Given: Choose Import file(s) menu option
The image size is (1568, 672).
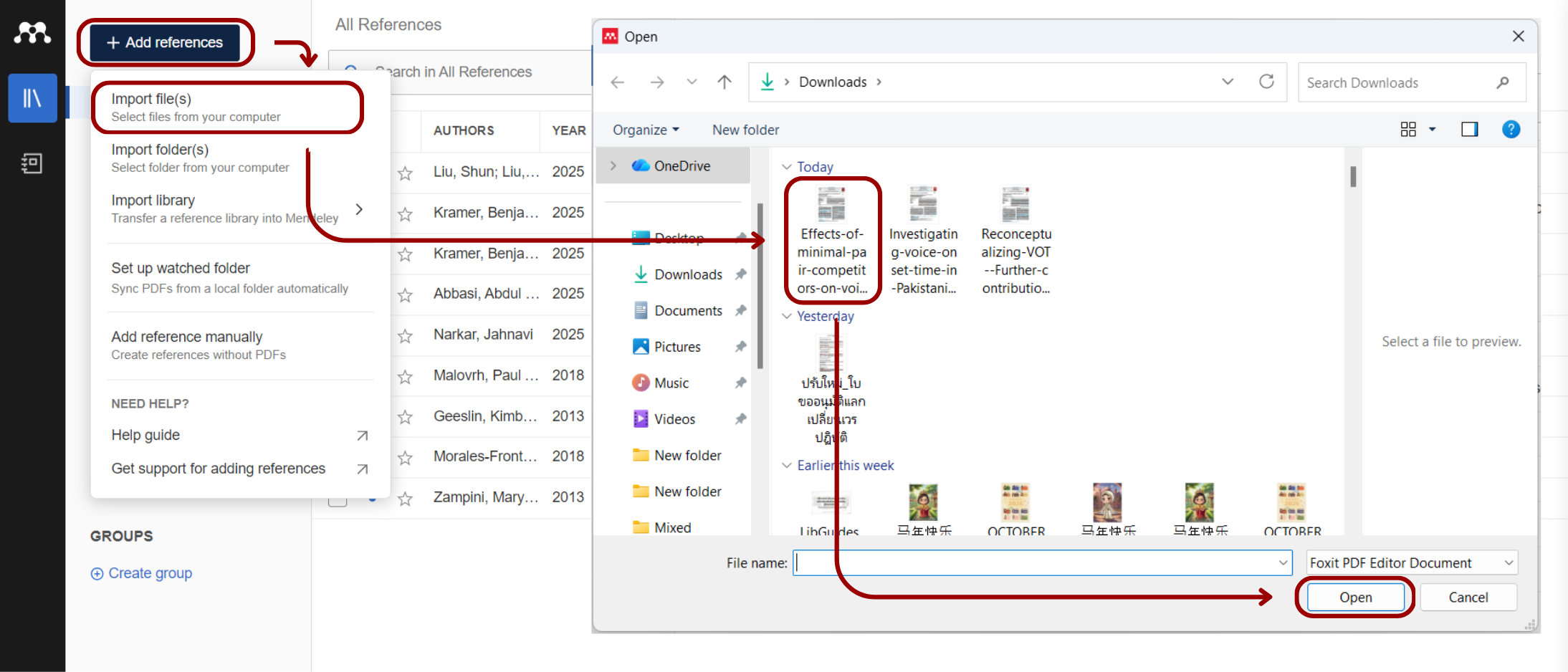Looking at the screenshot, I should tap(227, 107).
